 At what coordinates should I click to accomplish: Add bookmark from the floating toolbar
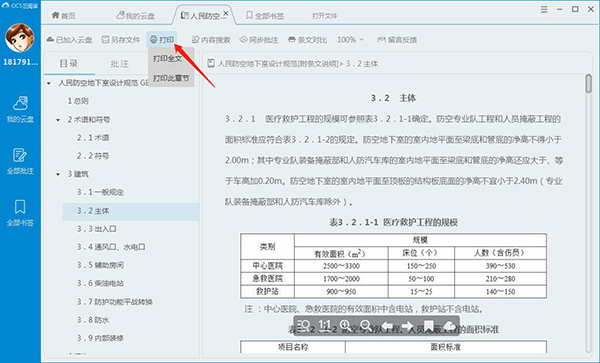429,326
